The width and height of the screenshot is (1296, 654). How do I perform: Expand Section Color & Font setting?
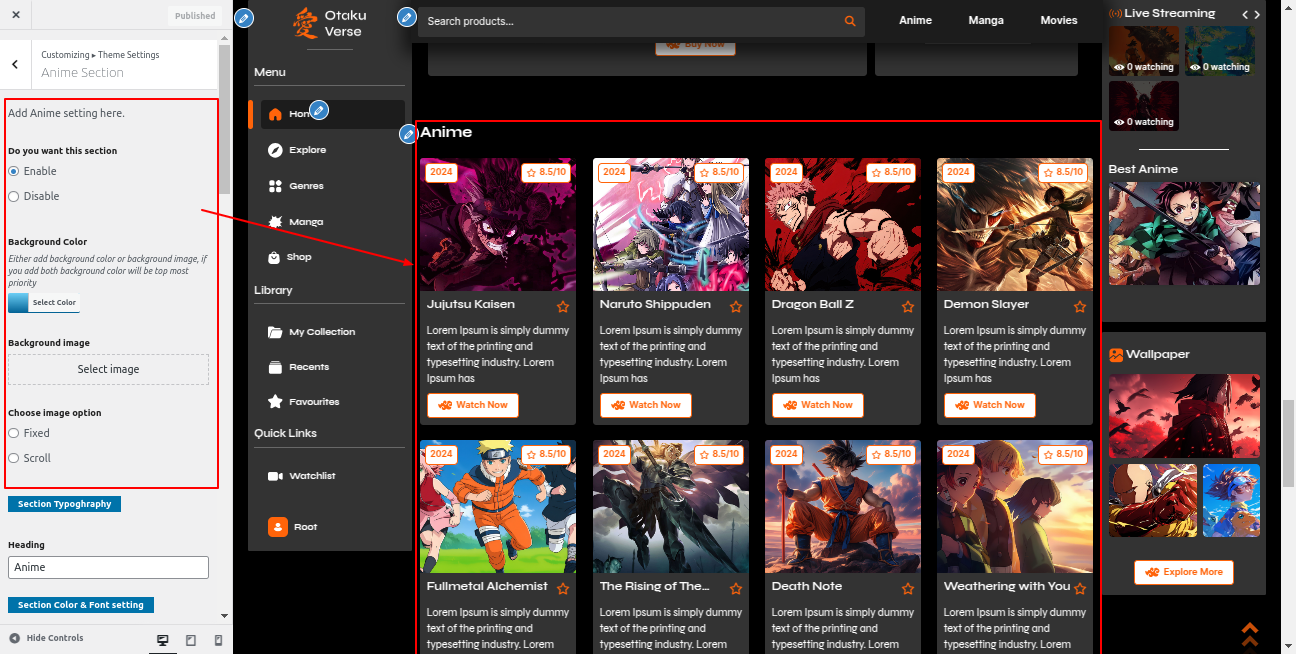[x=80, y=605]
